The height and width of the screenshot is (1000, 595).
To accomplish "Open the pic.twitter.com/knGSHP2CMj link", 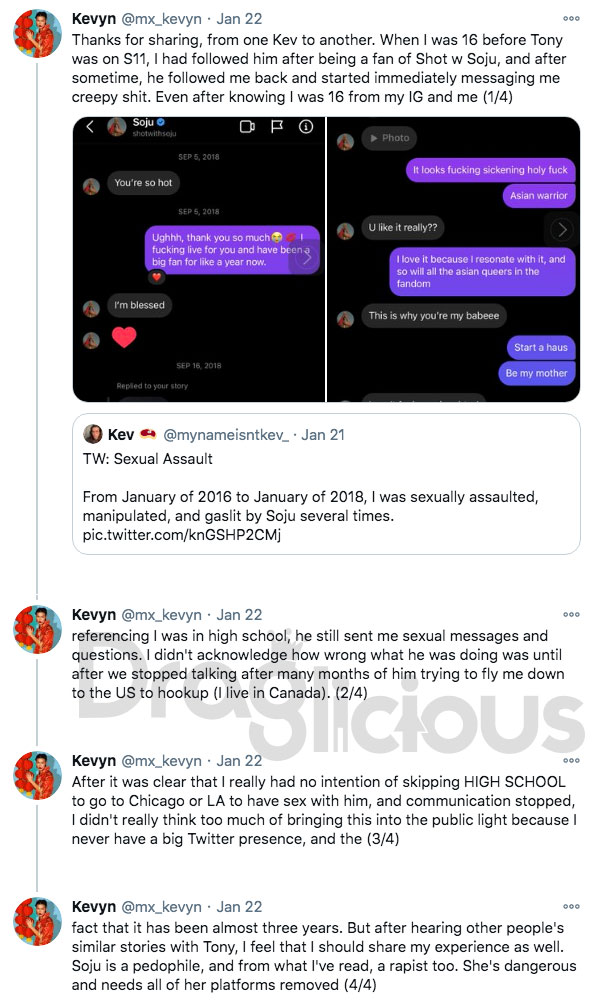I will [182, 534].
